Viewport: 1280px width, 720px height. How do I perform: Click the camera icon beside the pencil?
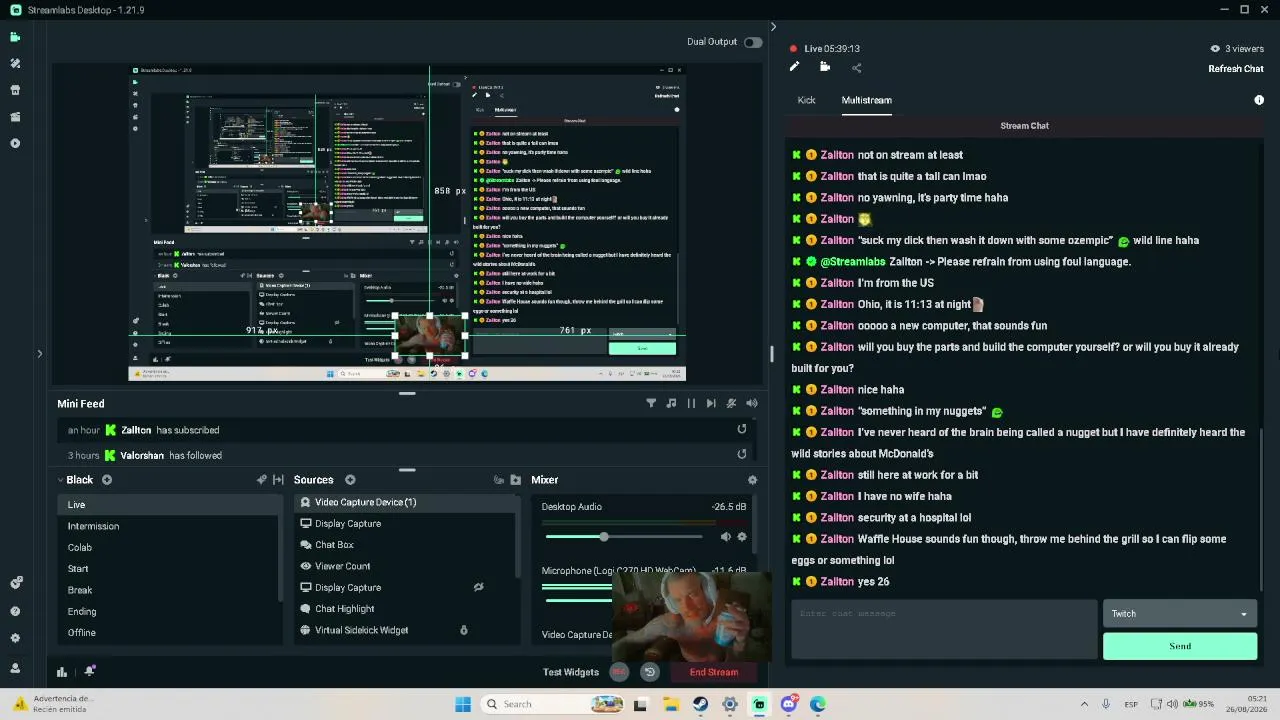pos(825,67)
